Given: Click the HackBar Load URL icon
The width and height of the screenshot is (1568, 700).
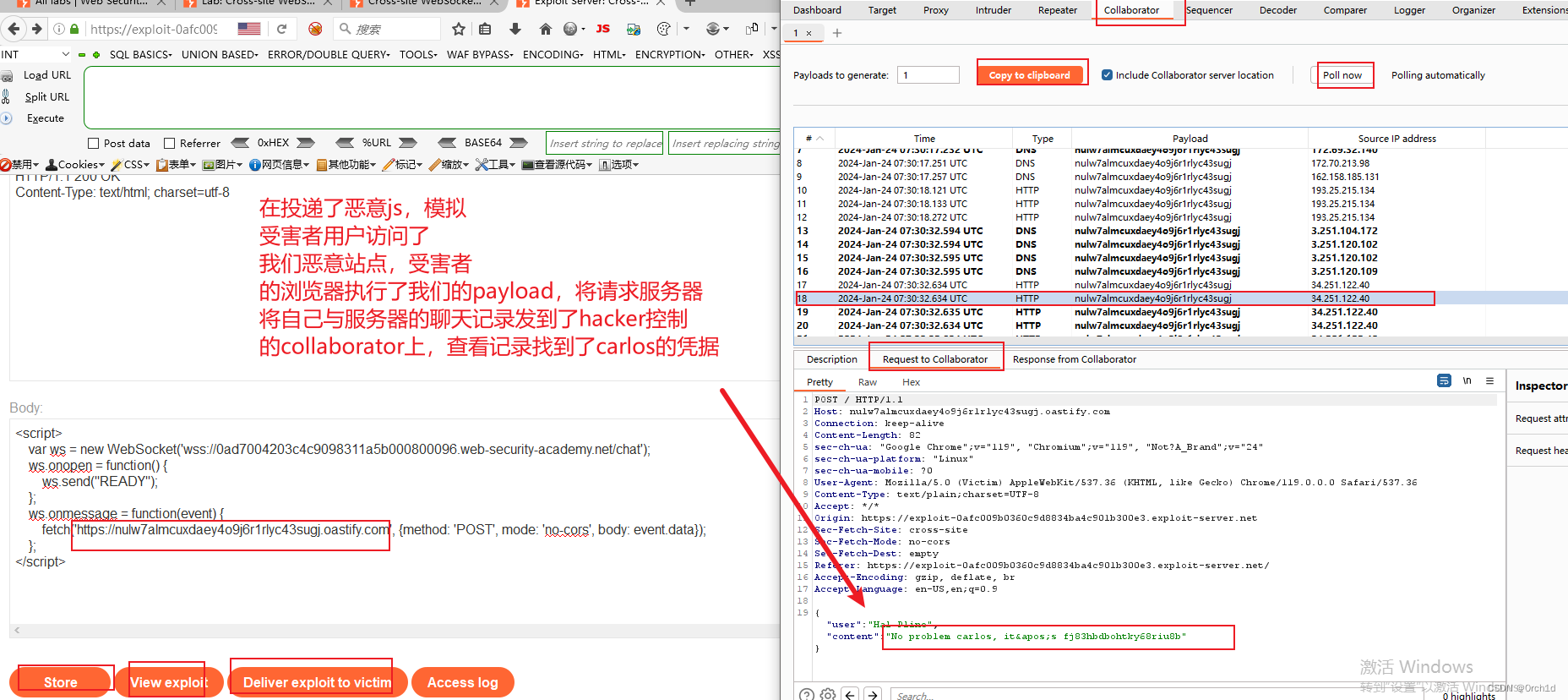Looking at the screenshot, I should pos(7,75).
